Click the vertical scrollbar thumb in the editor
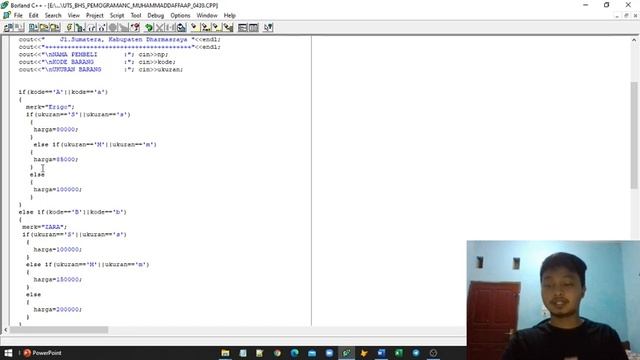This screenshot has height=360, width=640. tap(634, 135)
